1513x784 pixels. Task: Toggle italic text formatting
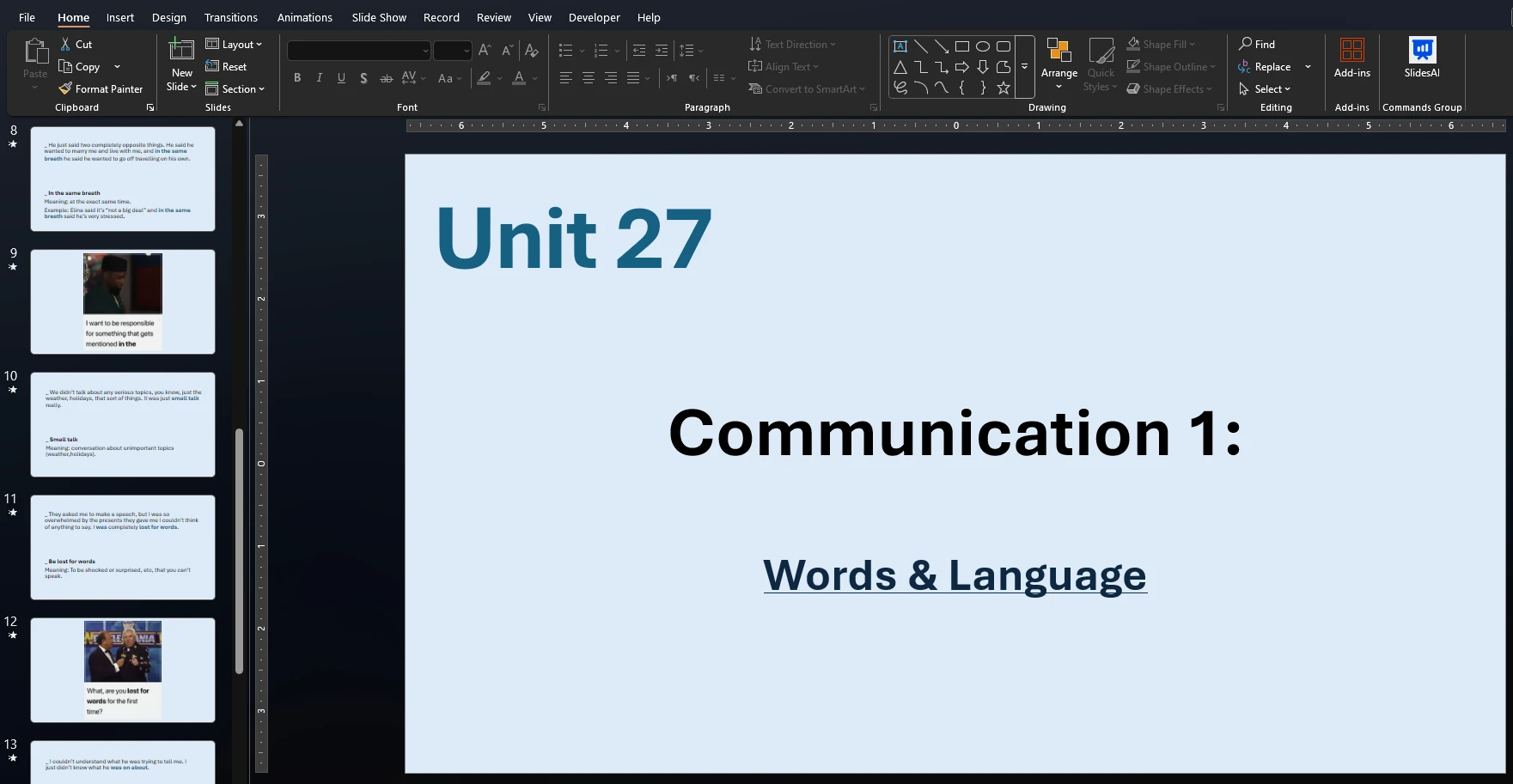click(x=320, y=78)
